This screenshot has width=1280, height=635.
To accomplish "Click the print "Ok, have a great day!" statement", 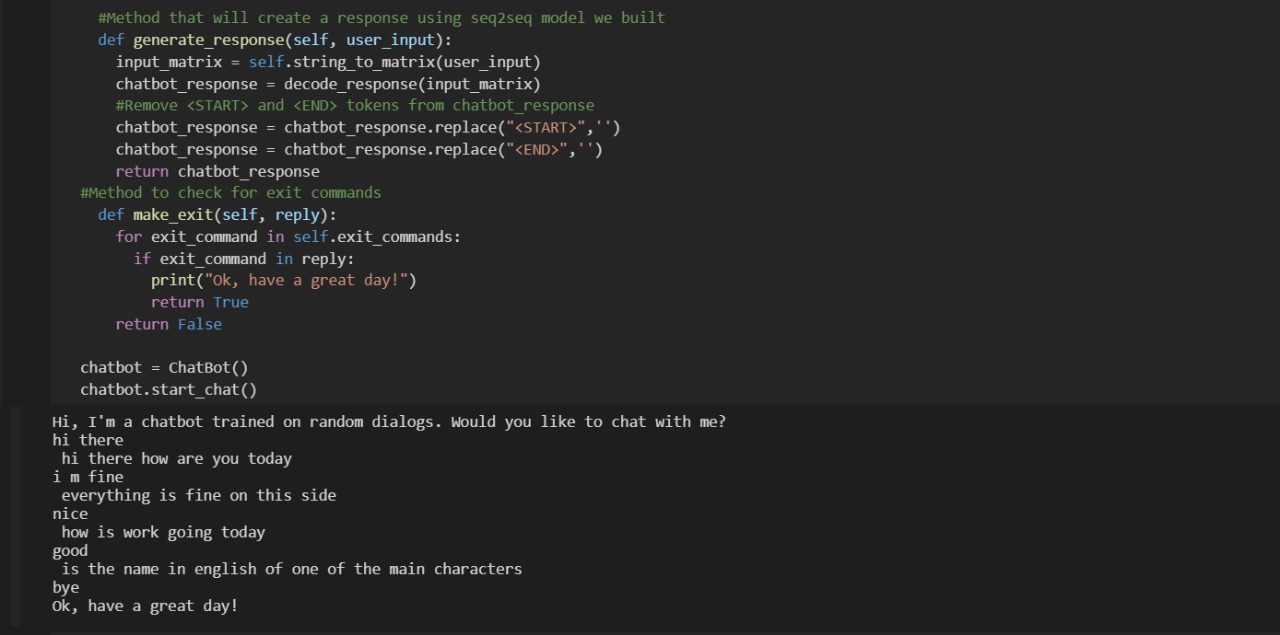I will (283, 281).
